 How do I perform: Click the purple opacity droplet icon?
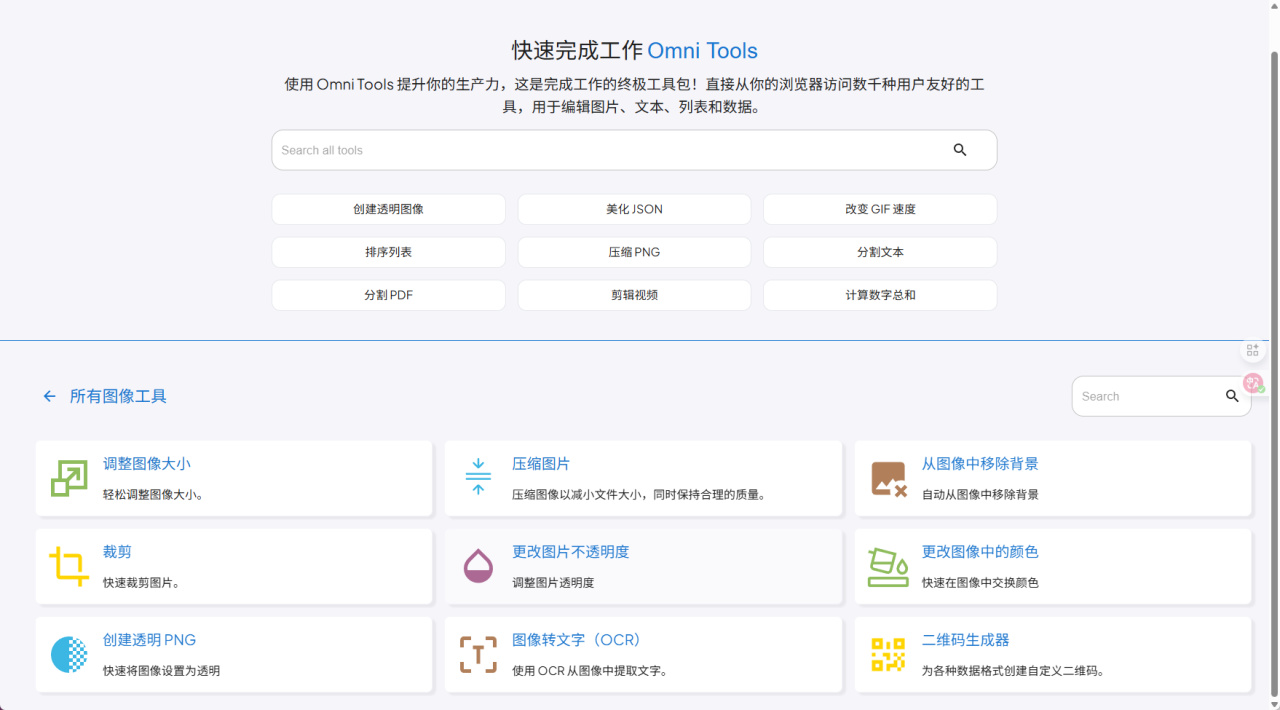tap(478, 567)
